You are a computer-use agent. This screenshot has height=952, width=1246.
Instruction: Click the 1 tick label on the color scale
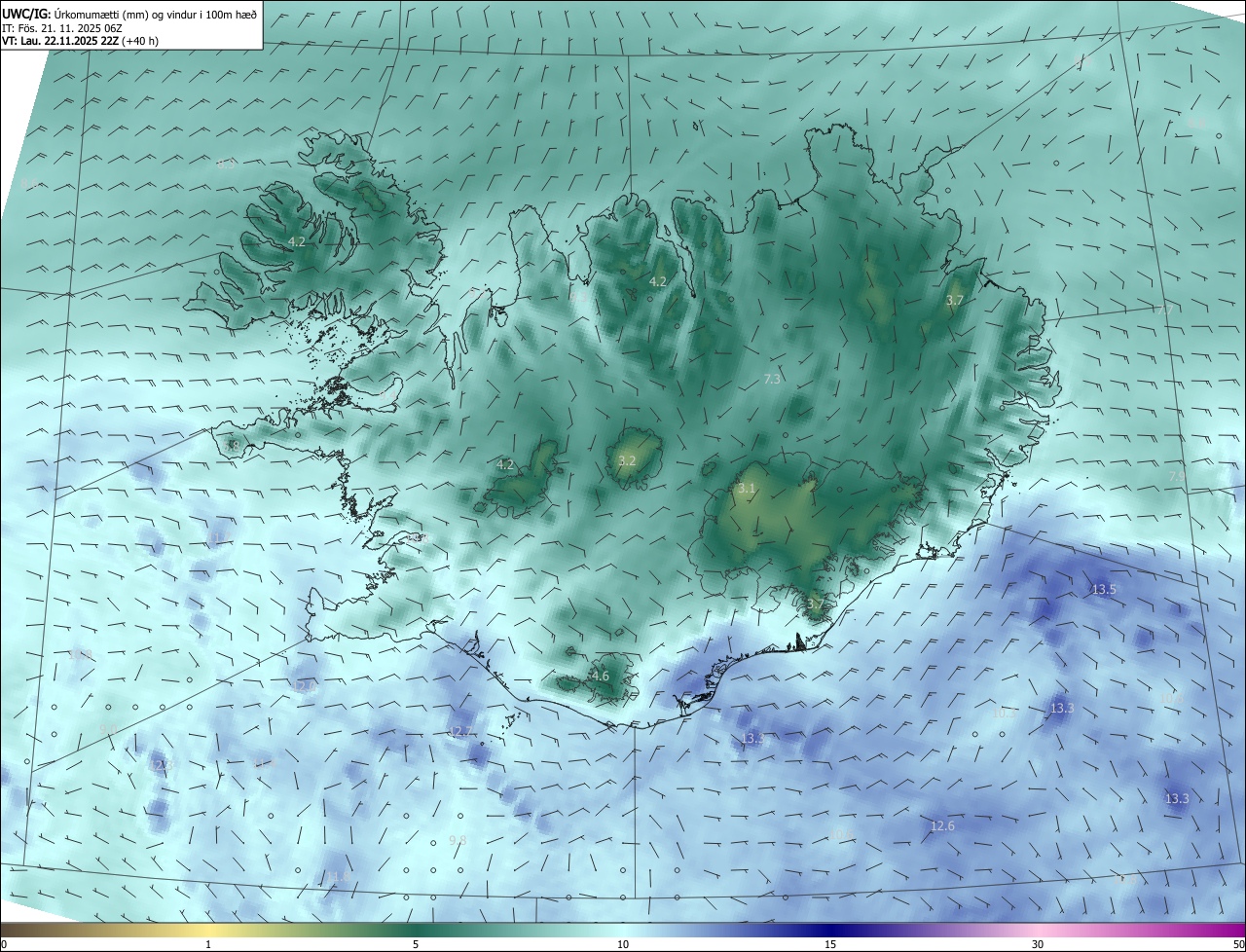(x=208, y=944)
